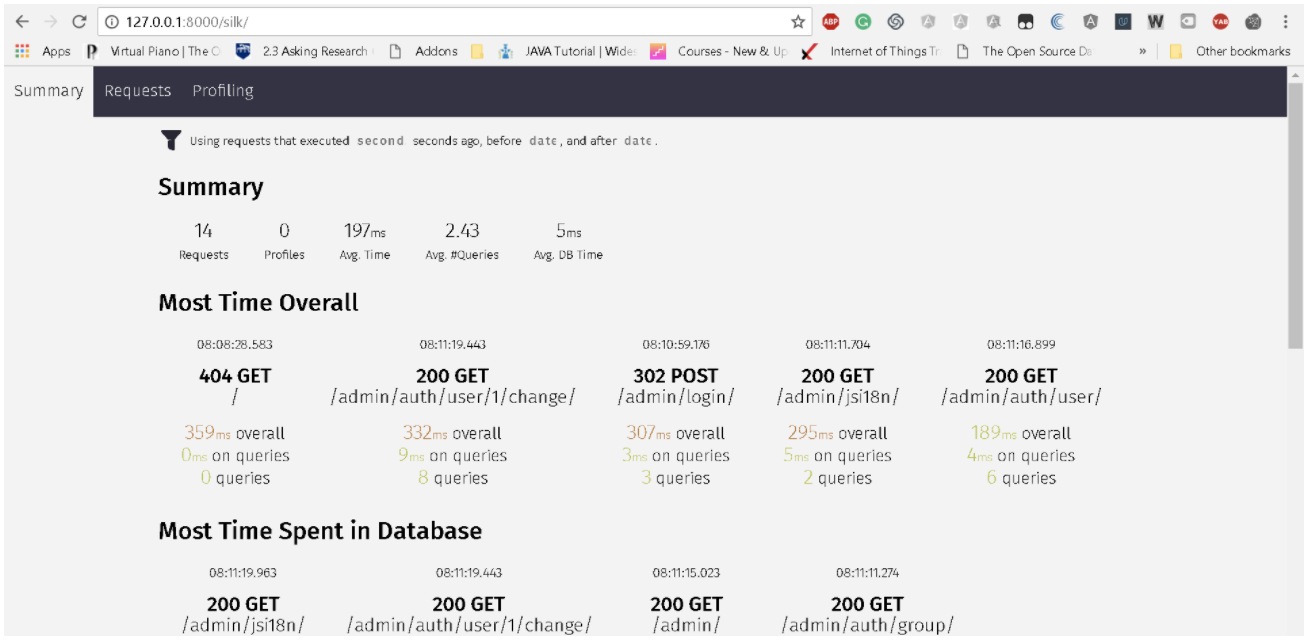The image size is (1312, 644).
Task: Open Chrome's three-dot menu
Action: tap(1286, 21)
